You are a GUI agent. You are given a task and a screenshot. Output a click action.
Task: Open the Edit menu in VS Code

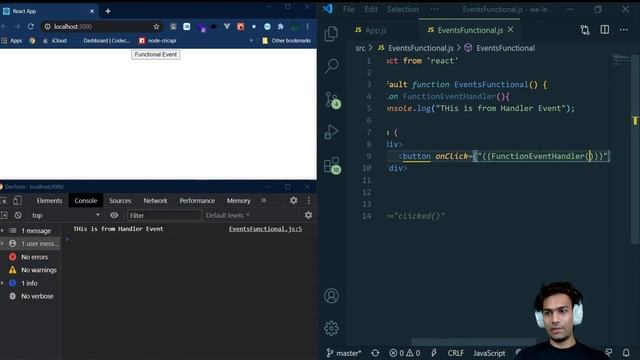tap(371, 9)
